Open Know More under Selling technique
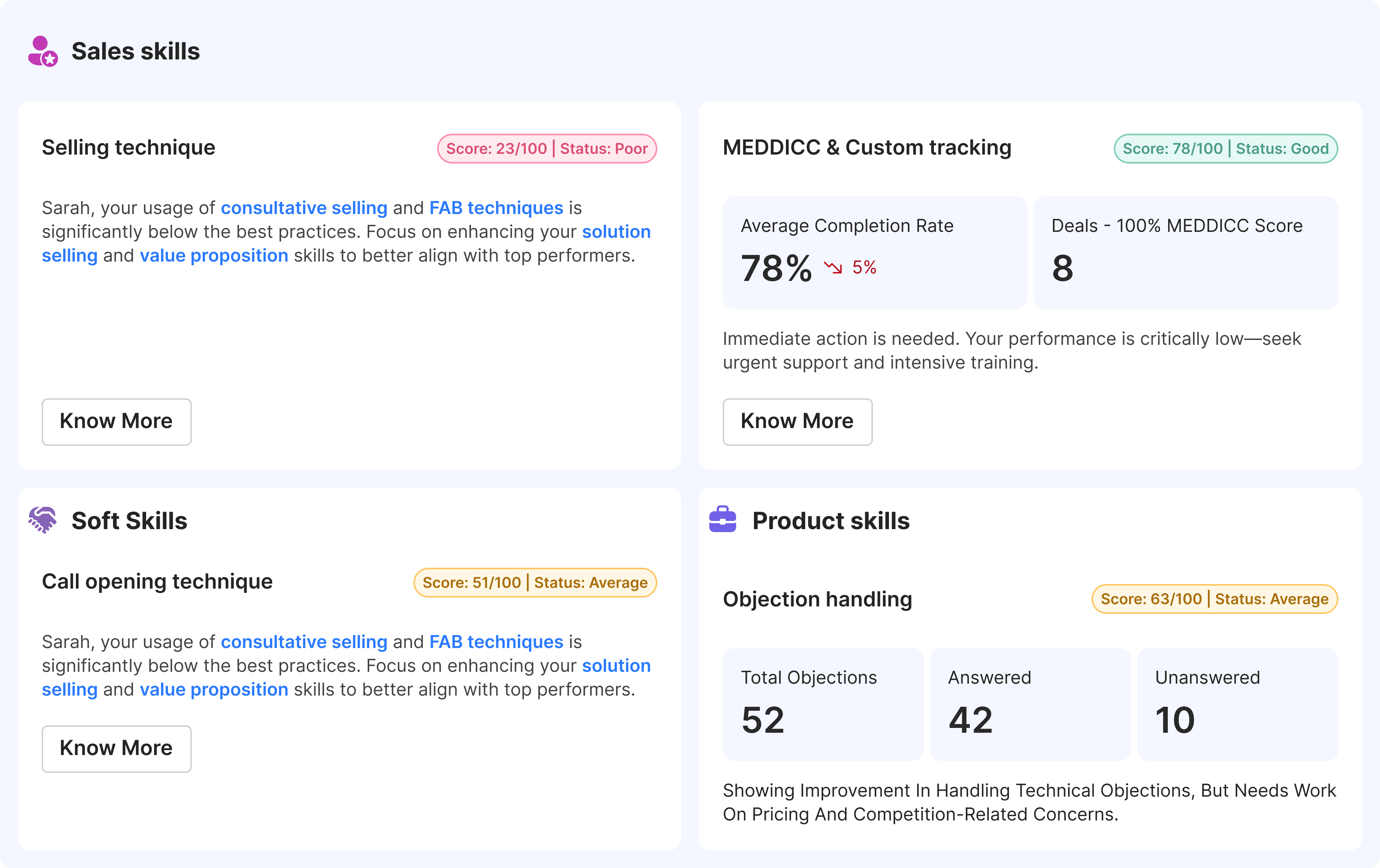Image resolution: width=1380 pixels, height=868 pixels. (116, 422)
